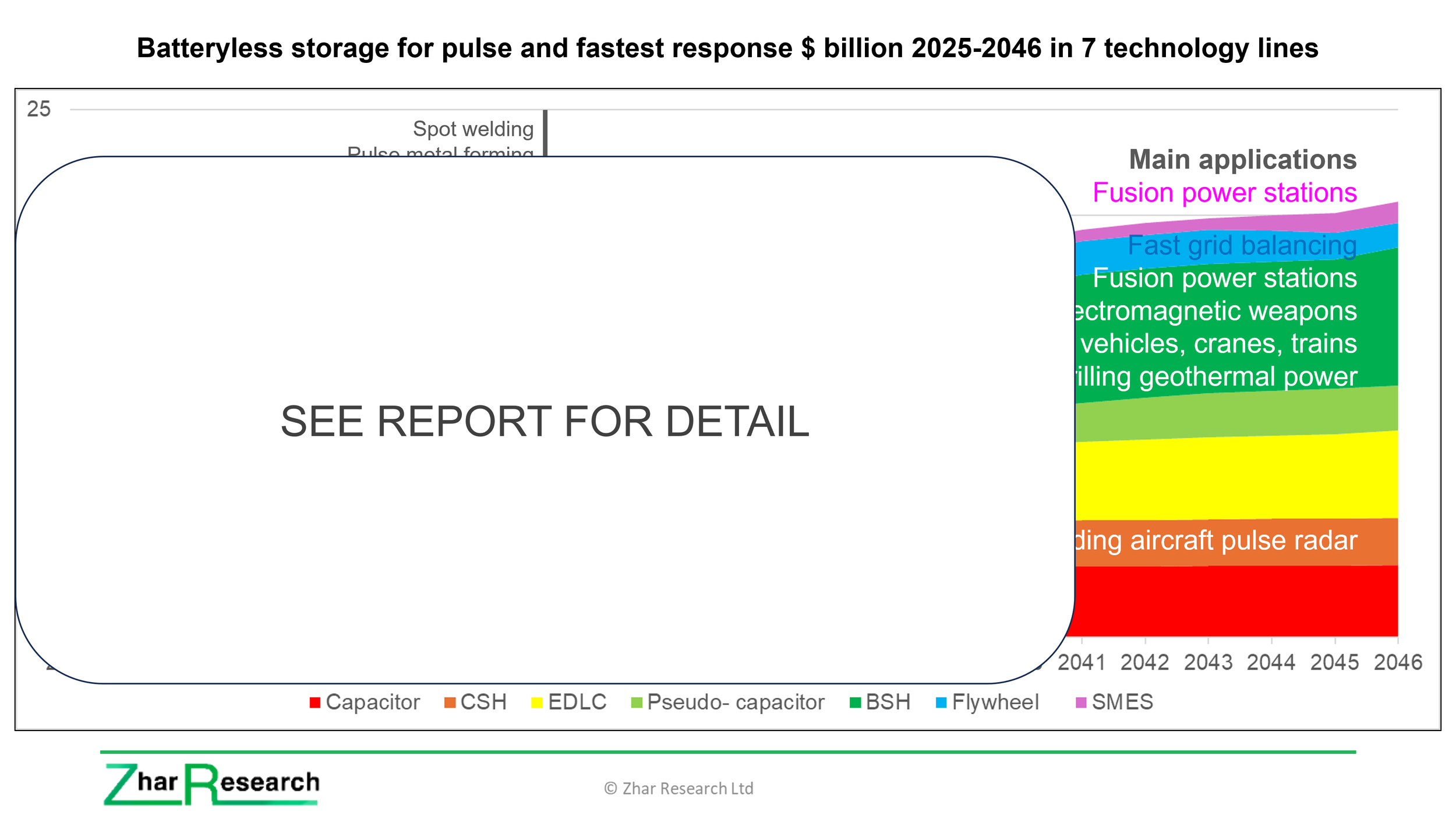Click the Spot welding annotation text

click(473, 129)
